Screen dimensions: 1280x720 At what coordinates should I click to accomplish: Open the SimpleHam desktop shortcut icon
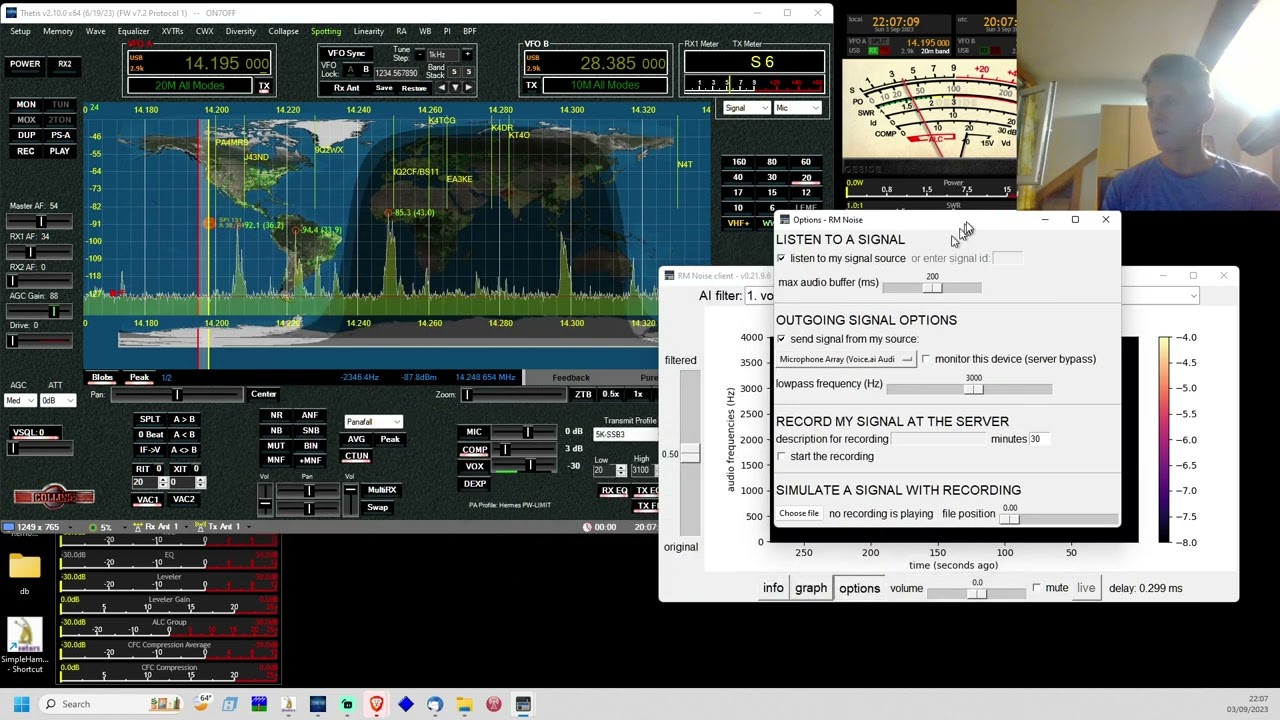point(24,647)
